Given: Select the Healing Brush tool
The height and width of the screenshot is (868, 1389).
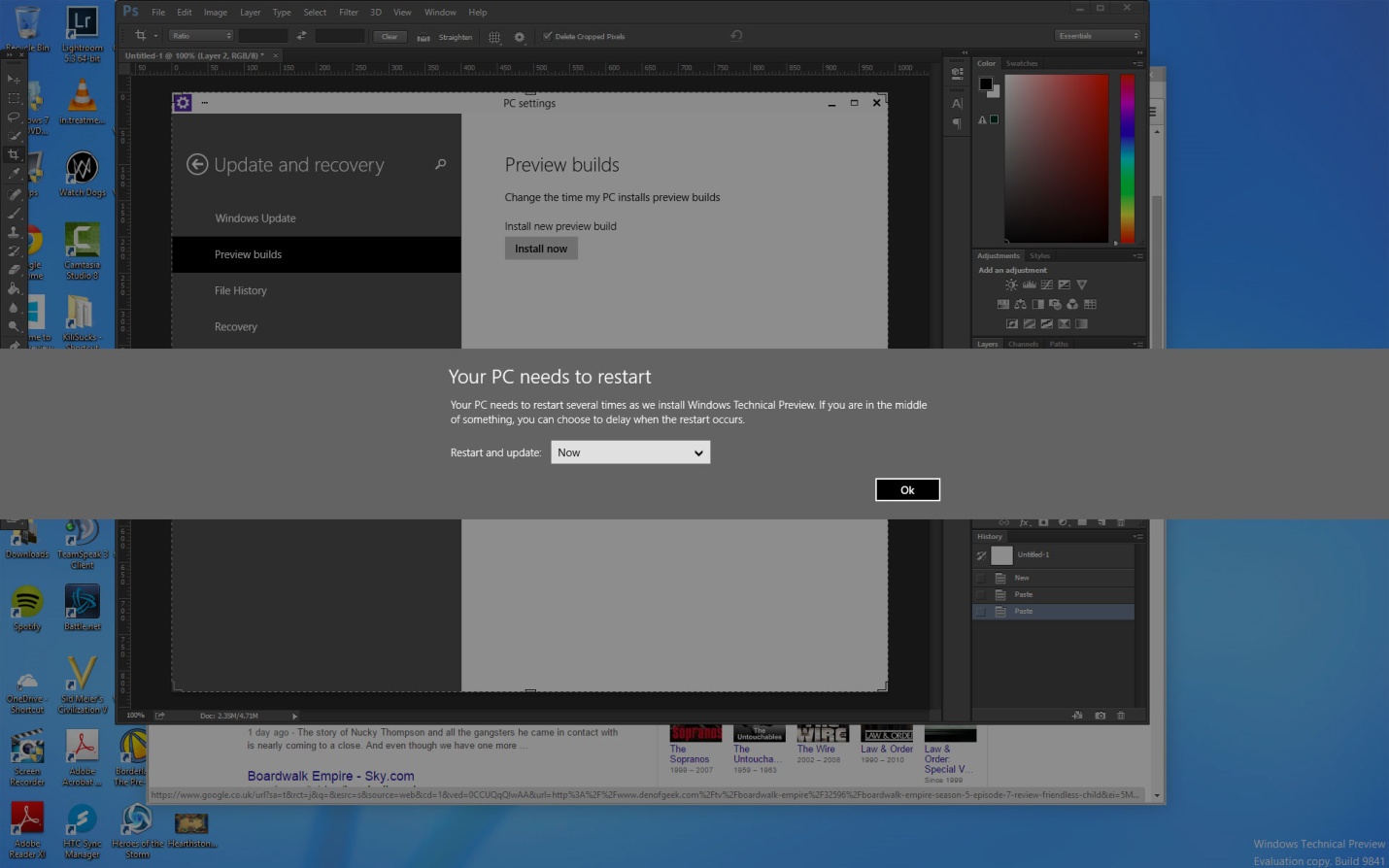Looking at the screenshot, I should click(x=14, y=193).
